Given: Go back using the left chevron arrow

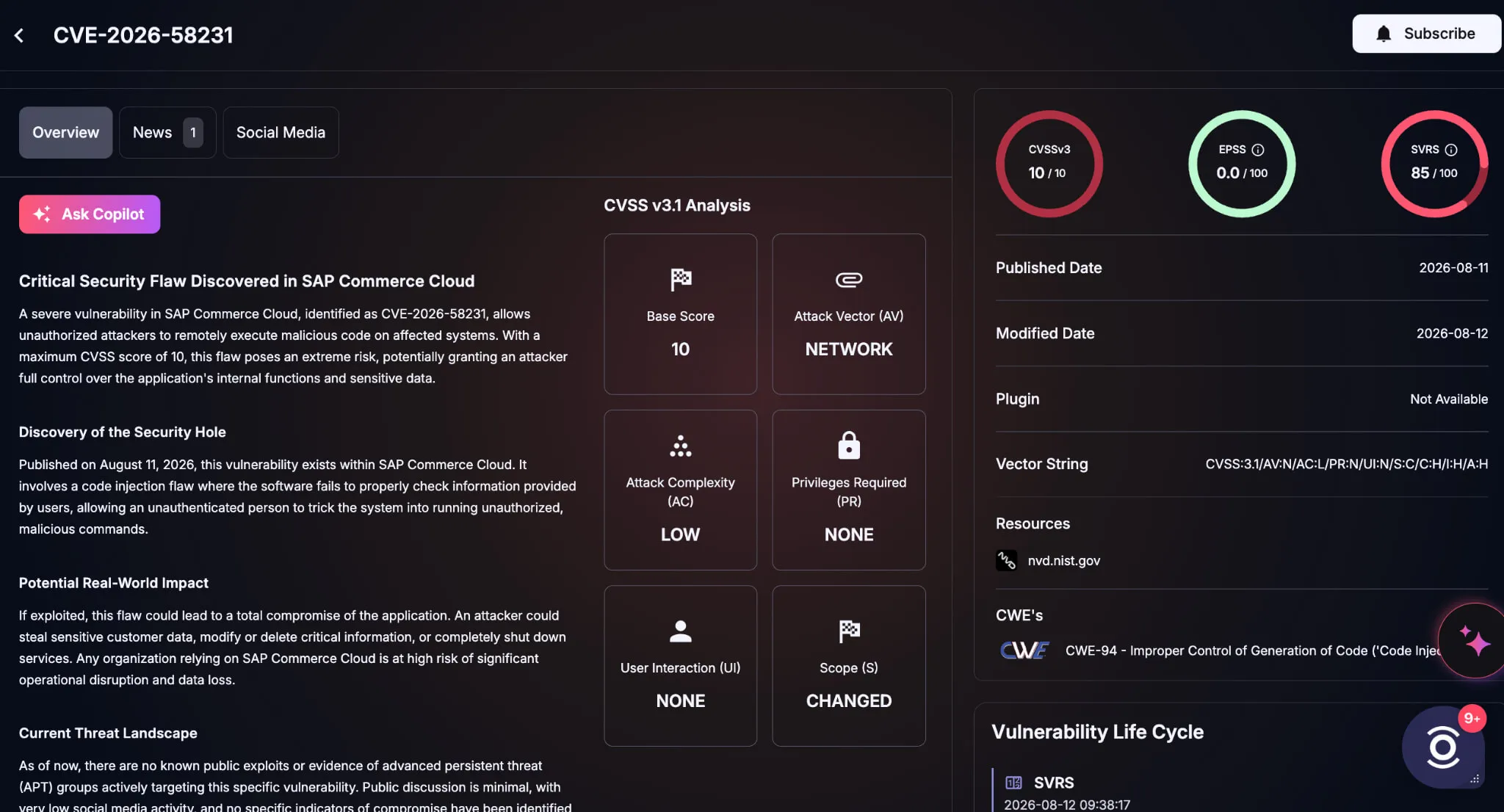Looking at the screenshot, I should tap(19, 35).
